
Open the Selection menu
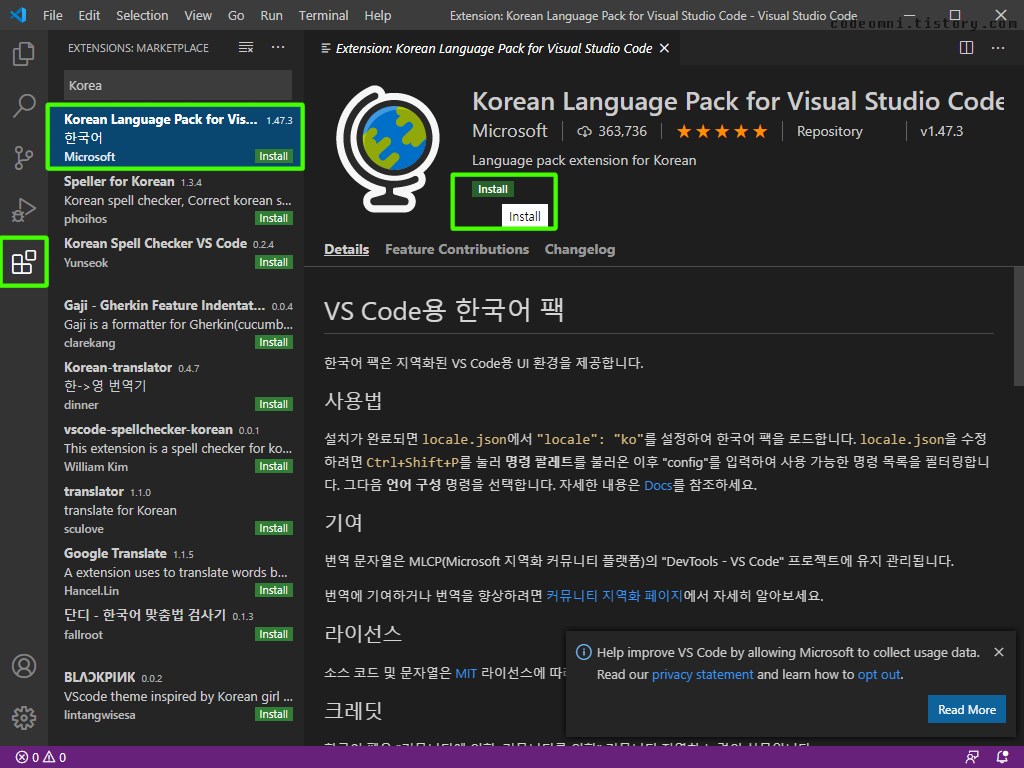click(x=142, y=15)
